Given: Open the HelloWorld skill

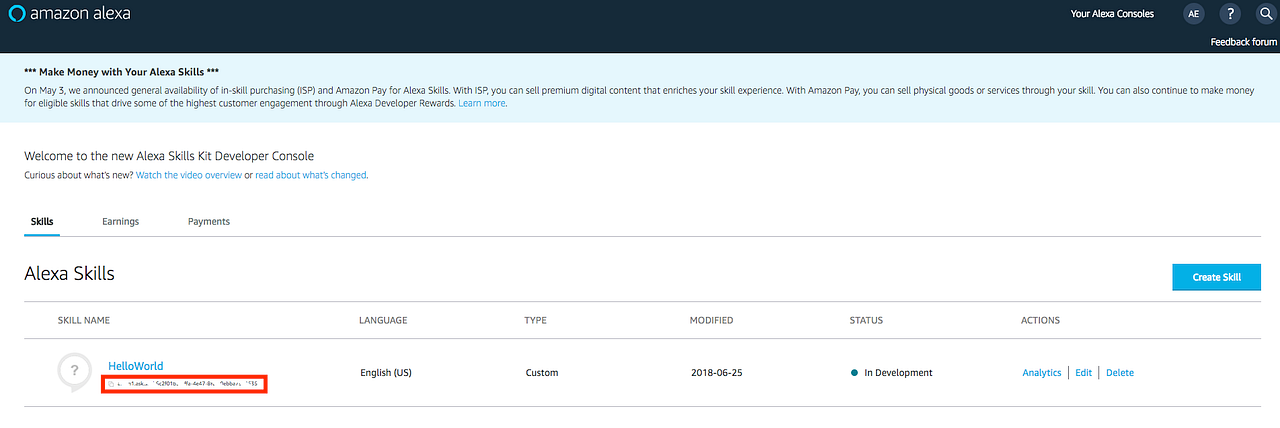Looking at the screenshot, I should pyautogui.click(x=136, y=366).
